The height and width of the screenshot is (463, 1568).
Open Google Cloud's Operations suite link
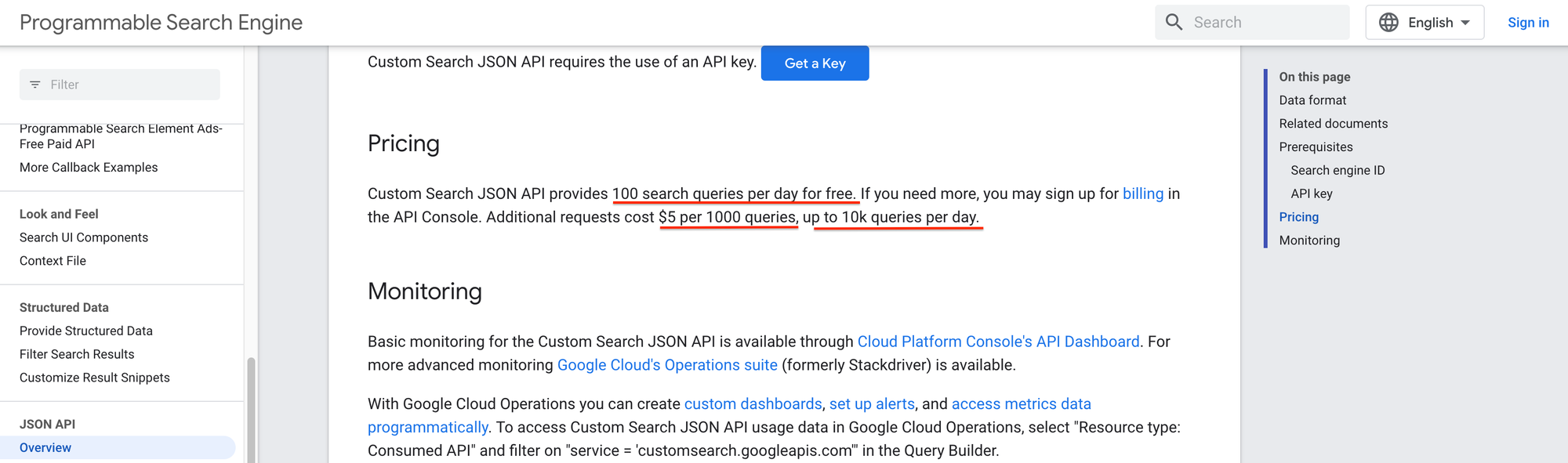[x=667, y=365]
